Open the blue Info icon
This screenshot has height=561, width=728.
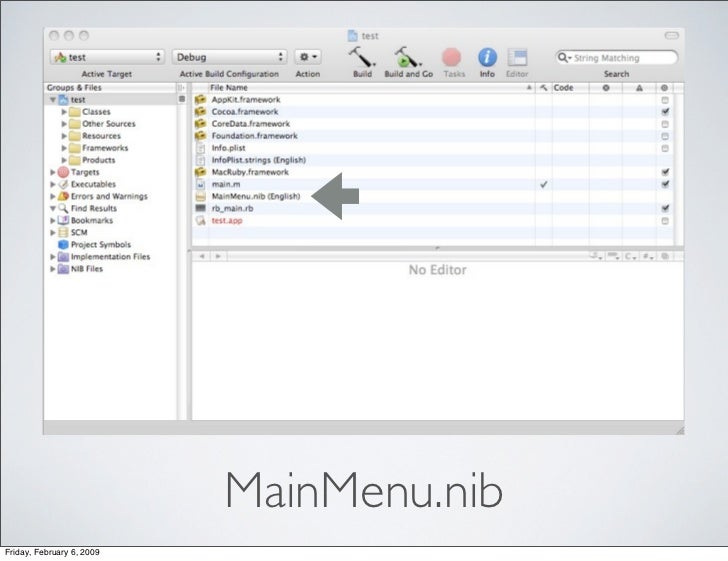click(x=487, y=58)
